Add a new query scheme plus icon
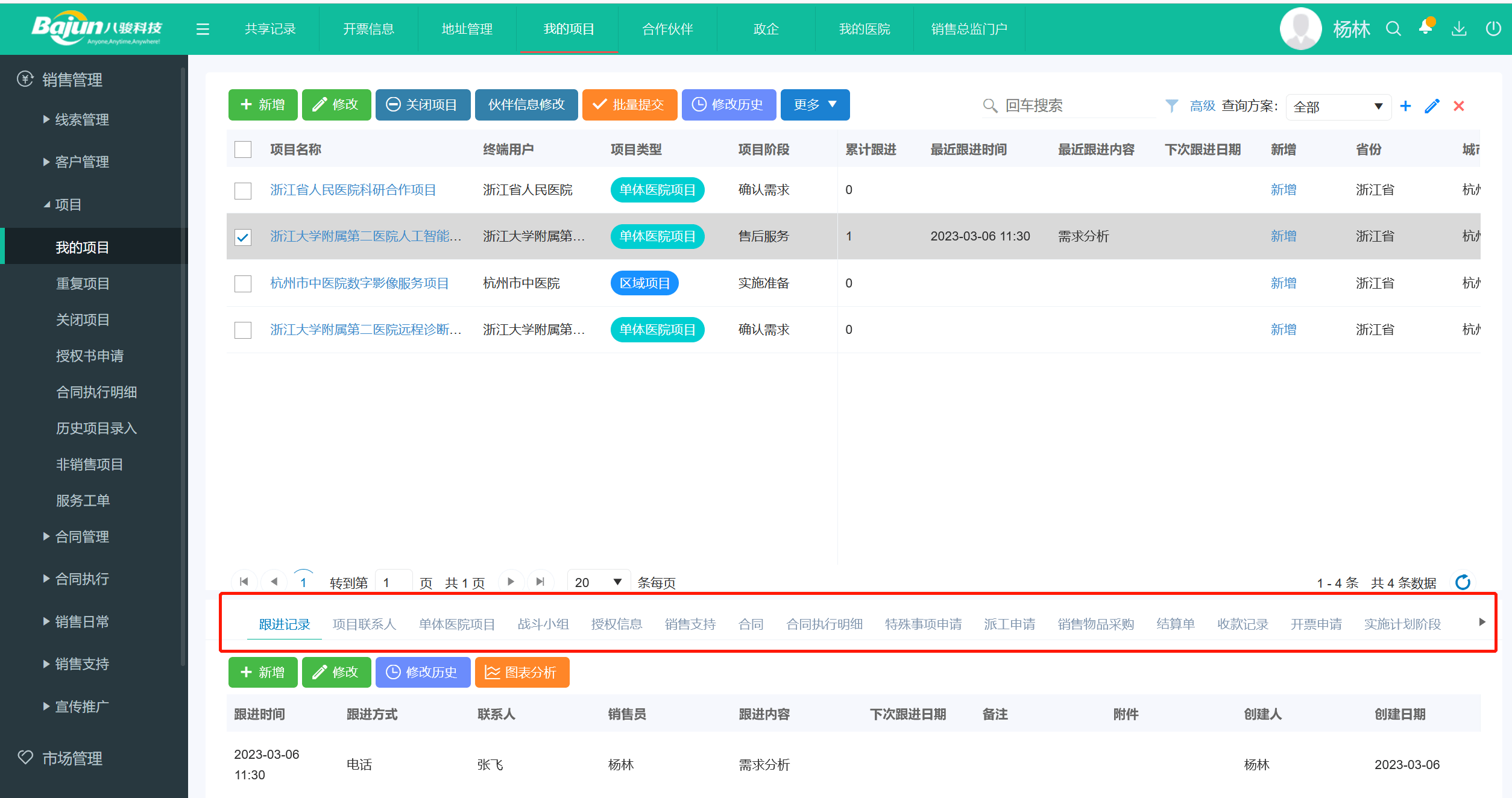Image resolution: width=1512 pixels, height=798 pixels. (x=1405, y=106)
